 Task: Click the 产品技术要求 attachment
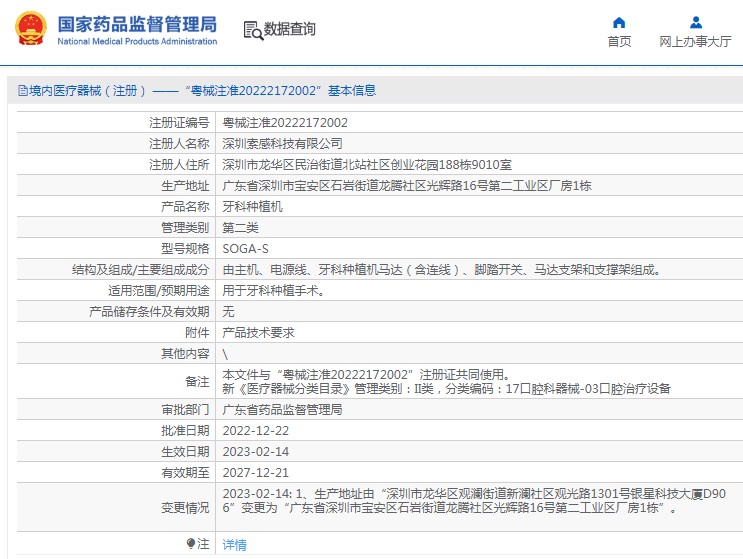(x=258, y=333)
